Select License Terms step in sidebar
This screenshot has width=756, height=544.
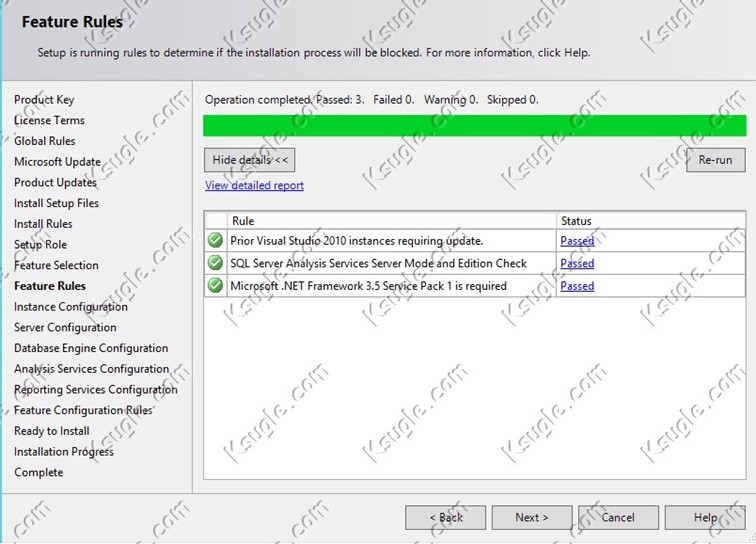(49, 121)
